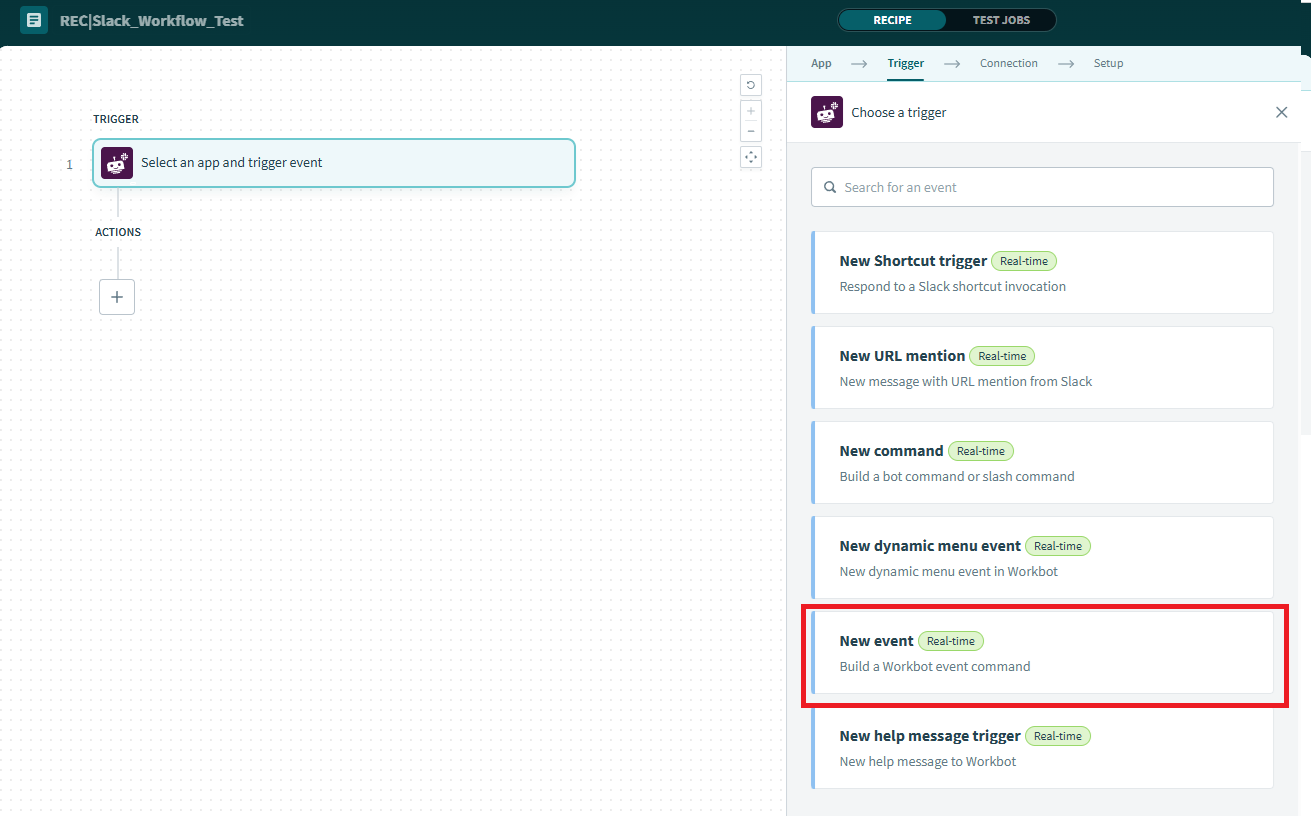Reset canvas view with the undo icon
Viewport: 1311px width, 816px height.
coord(751,85)
